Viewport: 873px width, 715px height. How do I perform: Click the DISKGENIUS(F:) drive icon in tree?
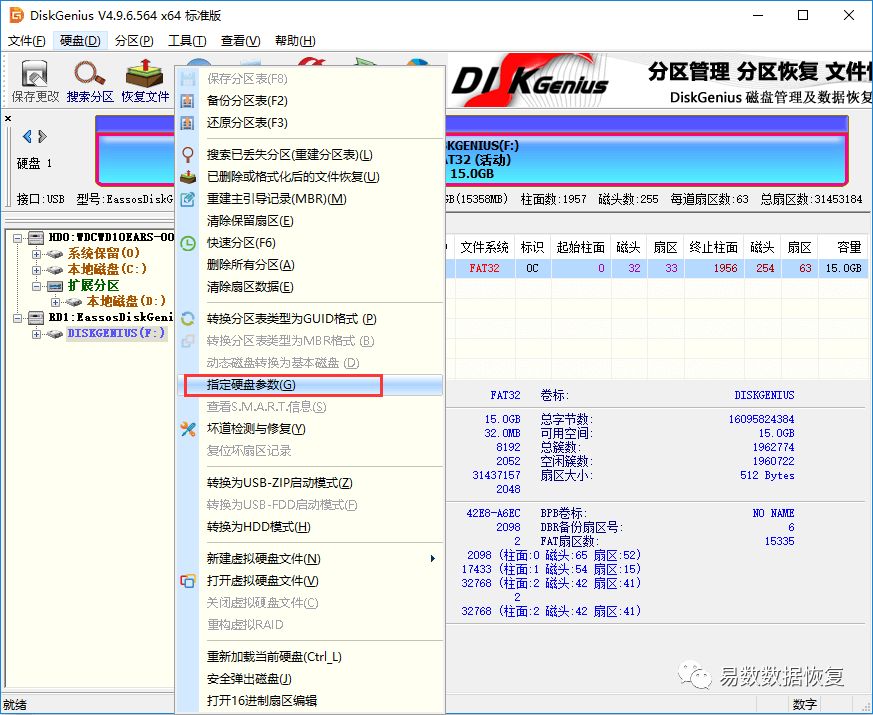54,334
